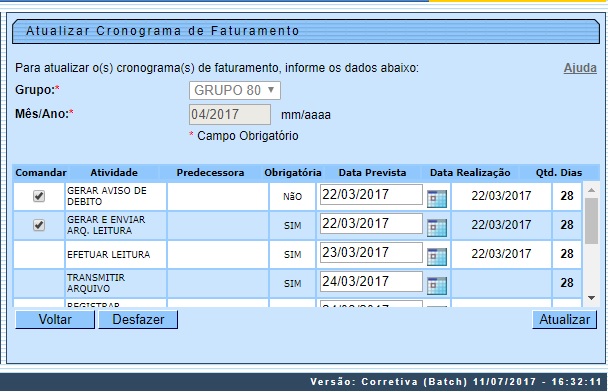Uncheck Comandar for GERAR AVISO DE DEBITO

click(x=38, y=196)
